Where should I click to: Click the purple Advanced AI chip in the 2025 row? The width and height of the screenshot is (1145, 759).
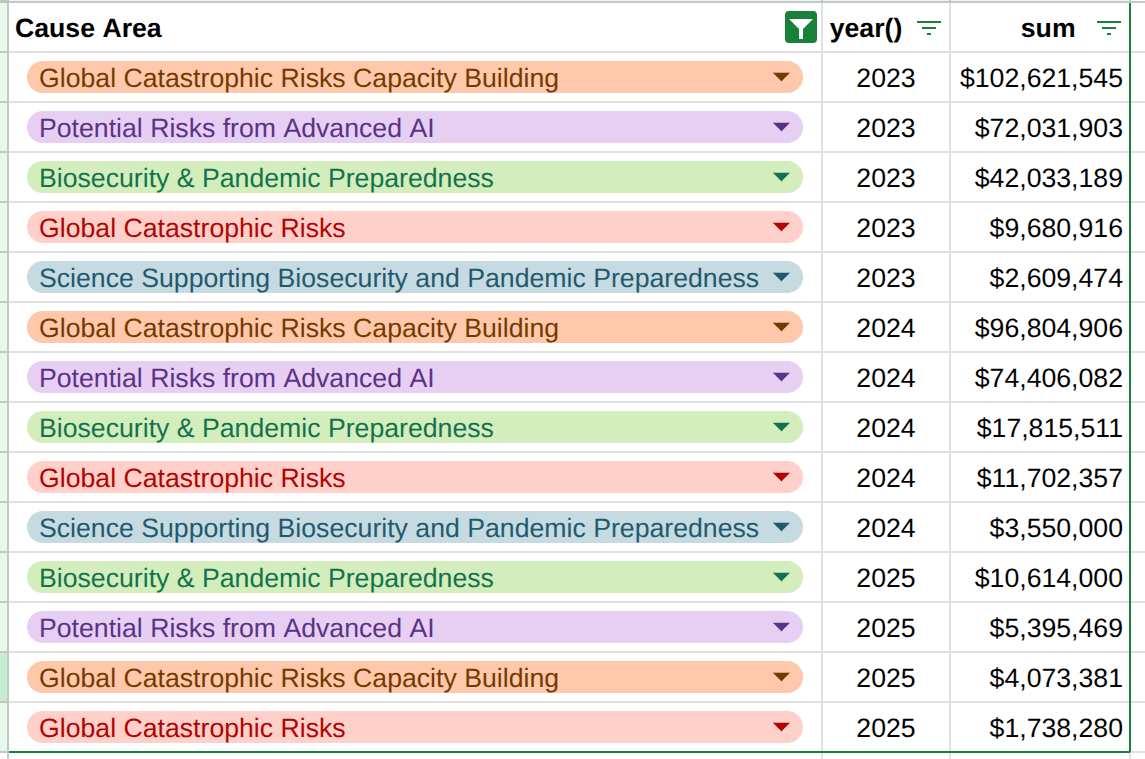tap(237, 628)
